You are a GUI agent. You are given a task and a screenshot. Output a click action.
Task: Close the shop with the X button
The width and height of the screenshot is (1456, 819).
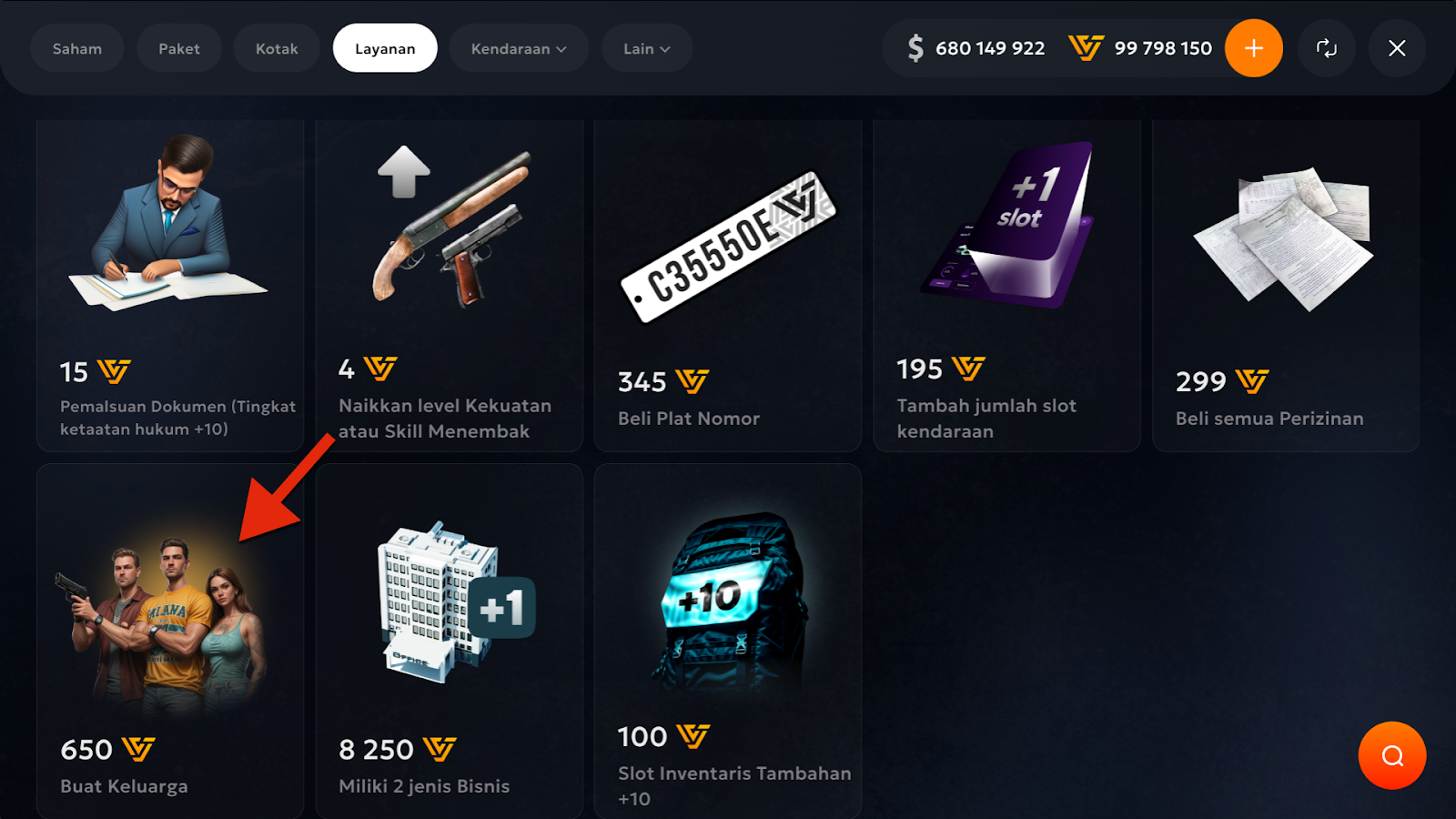(1397, 48)
